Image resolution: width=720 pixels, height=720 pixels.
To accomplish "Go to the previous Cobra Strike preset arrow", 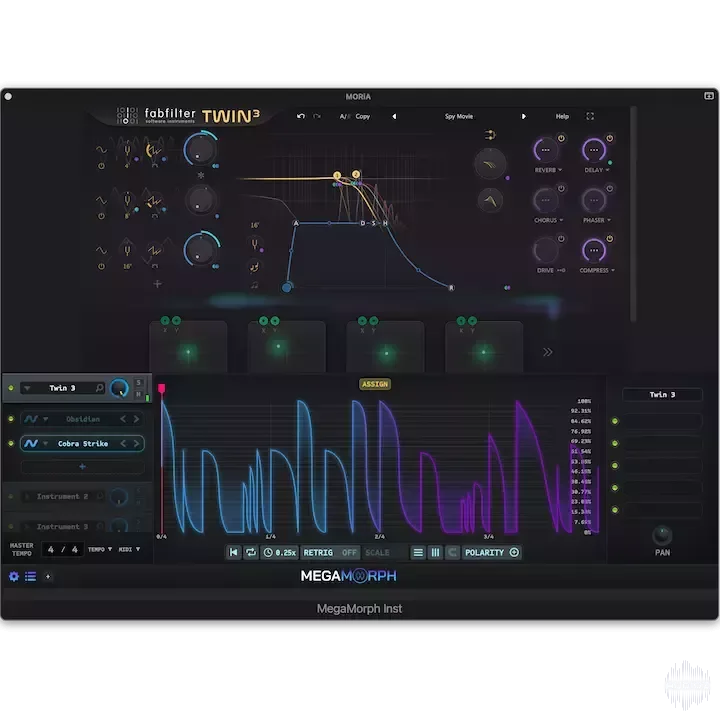I will (123, 444).
